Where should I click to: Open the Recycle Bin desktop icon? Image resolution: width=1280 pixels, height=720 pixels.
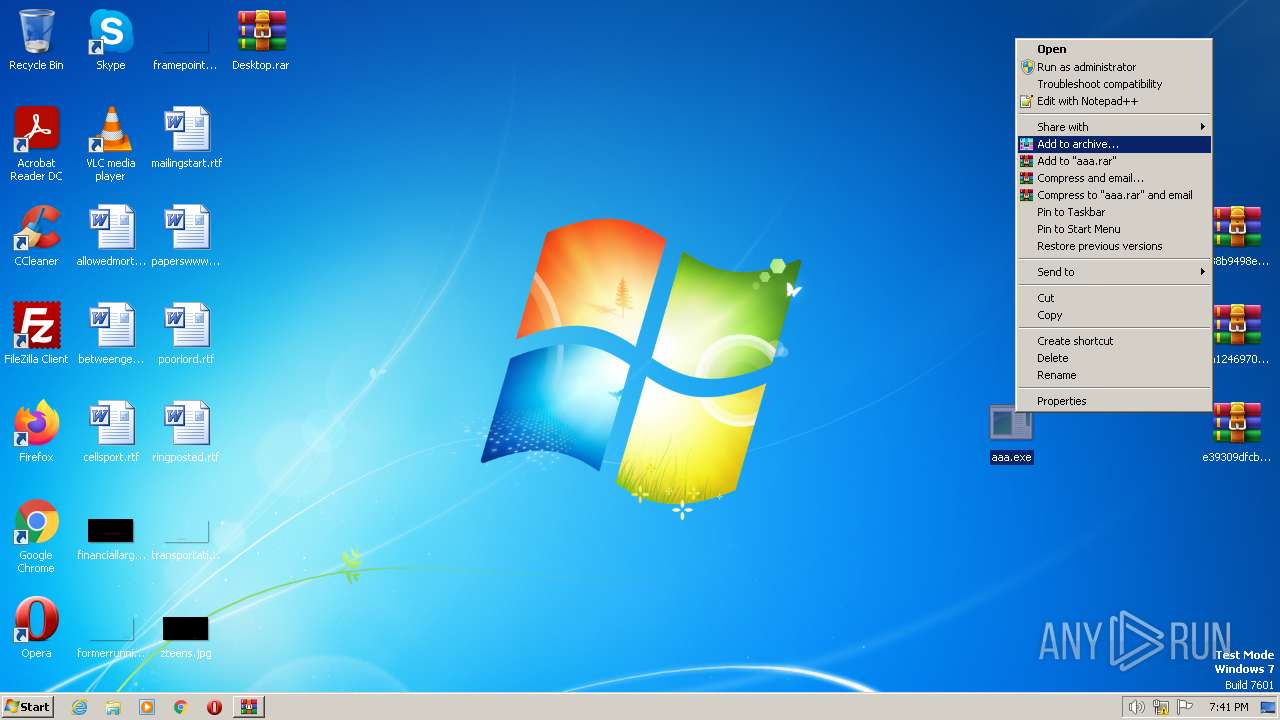[36, 40]
